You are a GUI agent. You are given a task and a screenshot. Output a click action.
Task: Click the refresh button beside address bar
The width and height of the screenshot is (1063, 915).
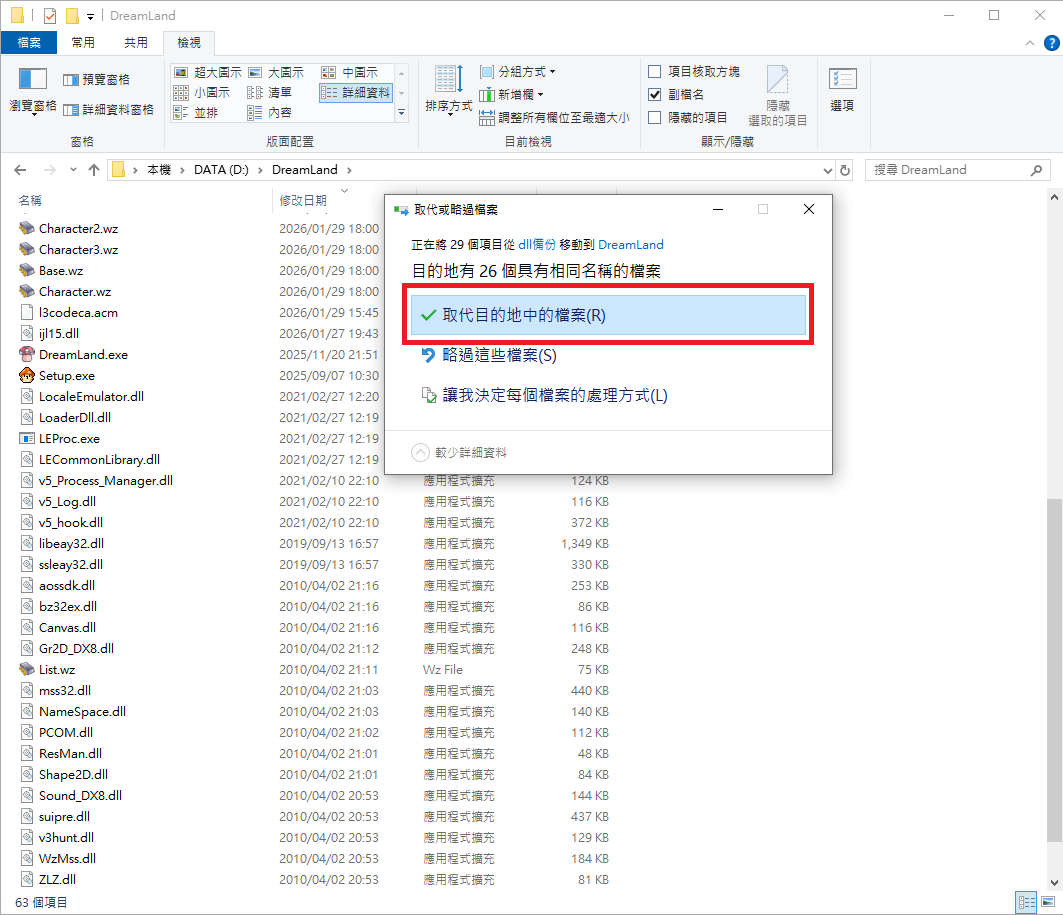tap(845, 170)
